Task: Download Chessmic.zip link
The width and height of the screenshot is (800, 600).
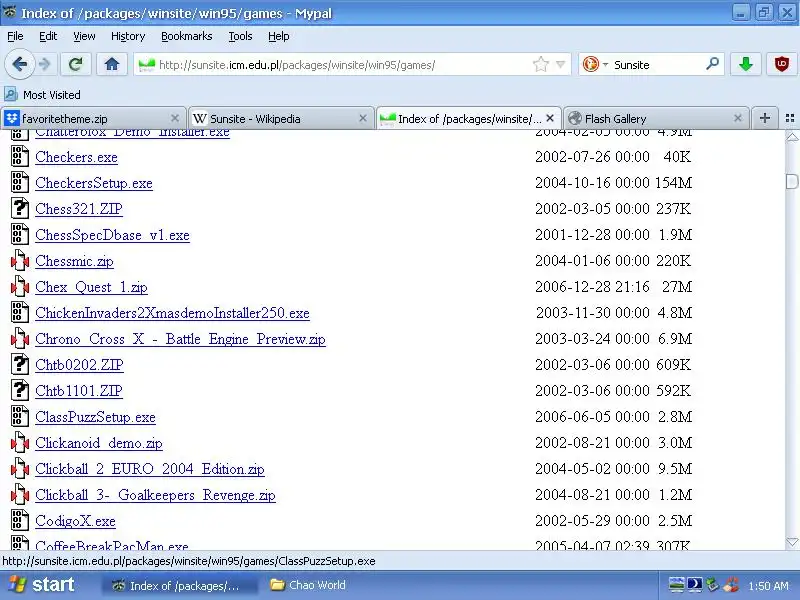Action: [x=74, y=261]
